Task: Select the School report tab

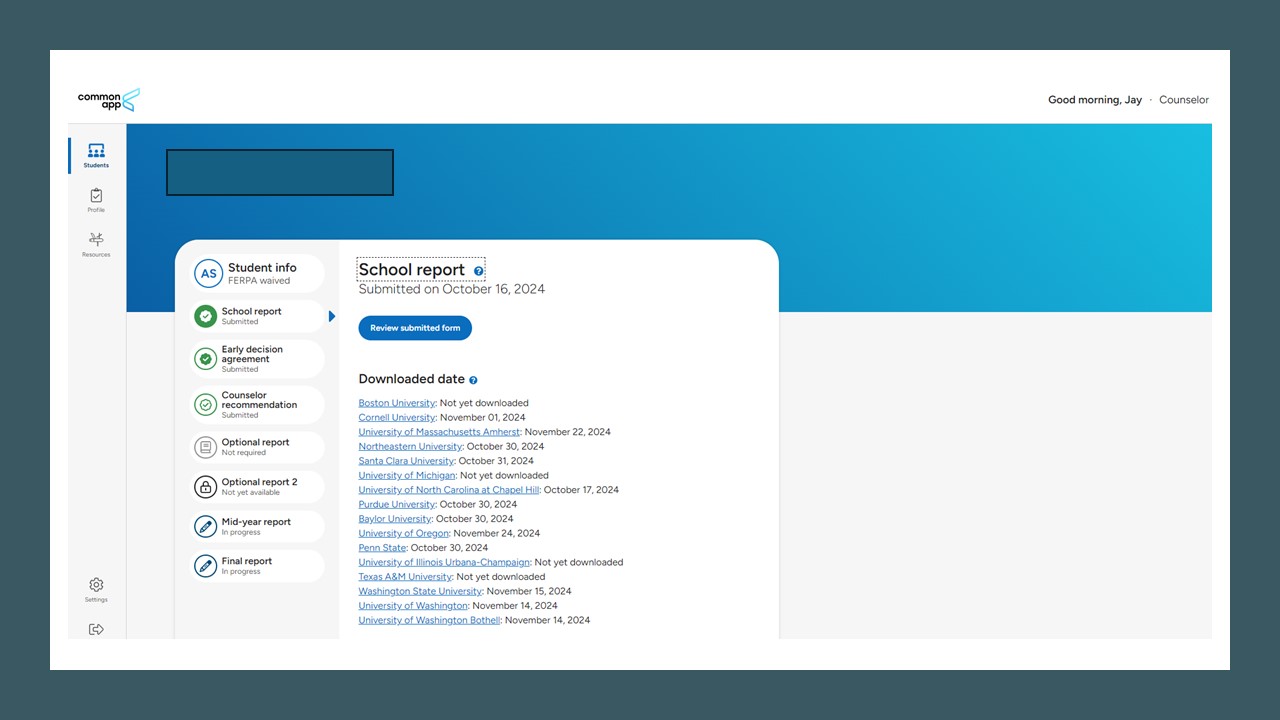Action: [258, 316]
